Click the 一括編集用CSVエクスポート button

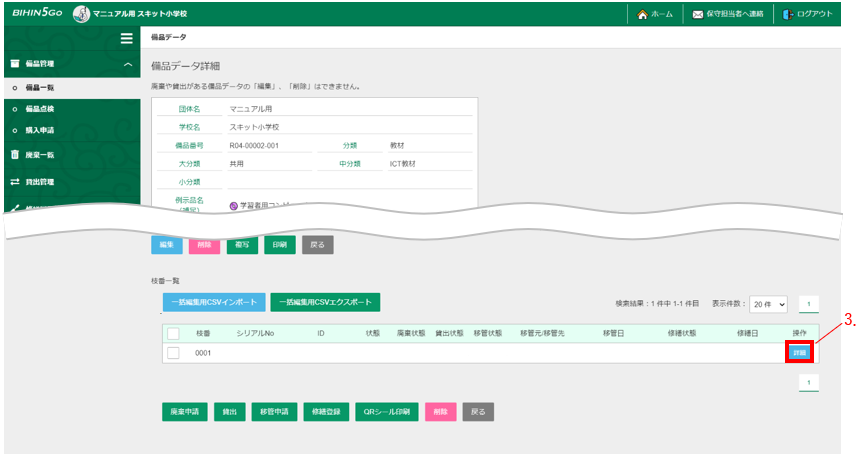325,302
